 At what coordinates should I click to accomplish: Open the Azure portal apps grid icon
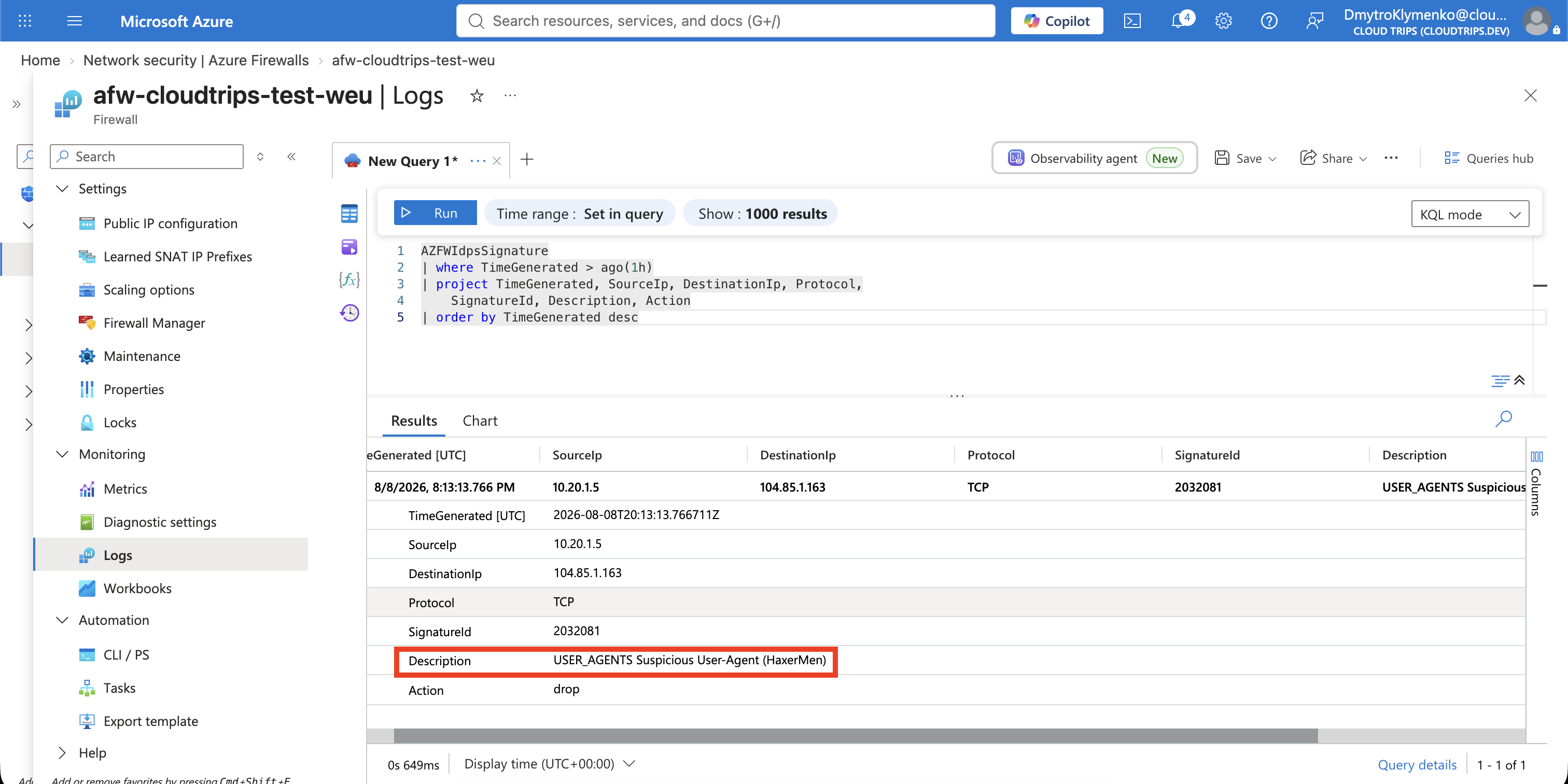[x=25, y=21]
